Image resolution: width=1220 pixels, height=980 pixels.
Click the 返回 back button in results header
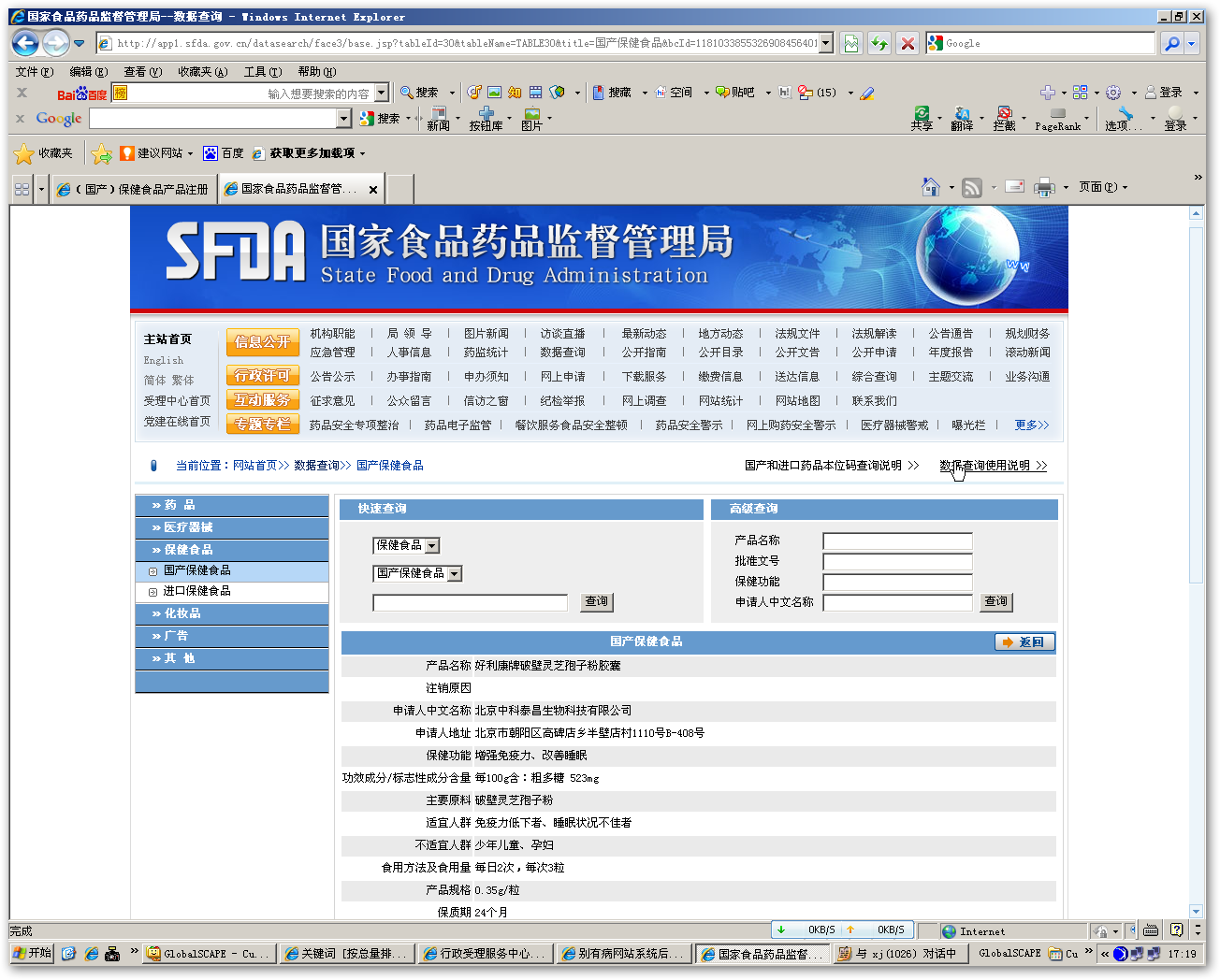point(1024,642)
